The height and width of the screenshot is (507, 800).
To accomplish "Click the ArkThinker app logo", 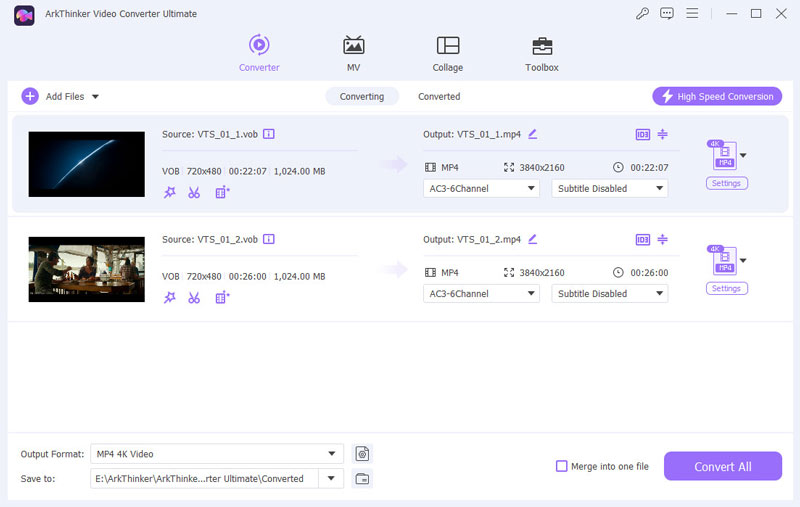I will click(x=24, y=15).
